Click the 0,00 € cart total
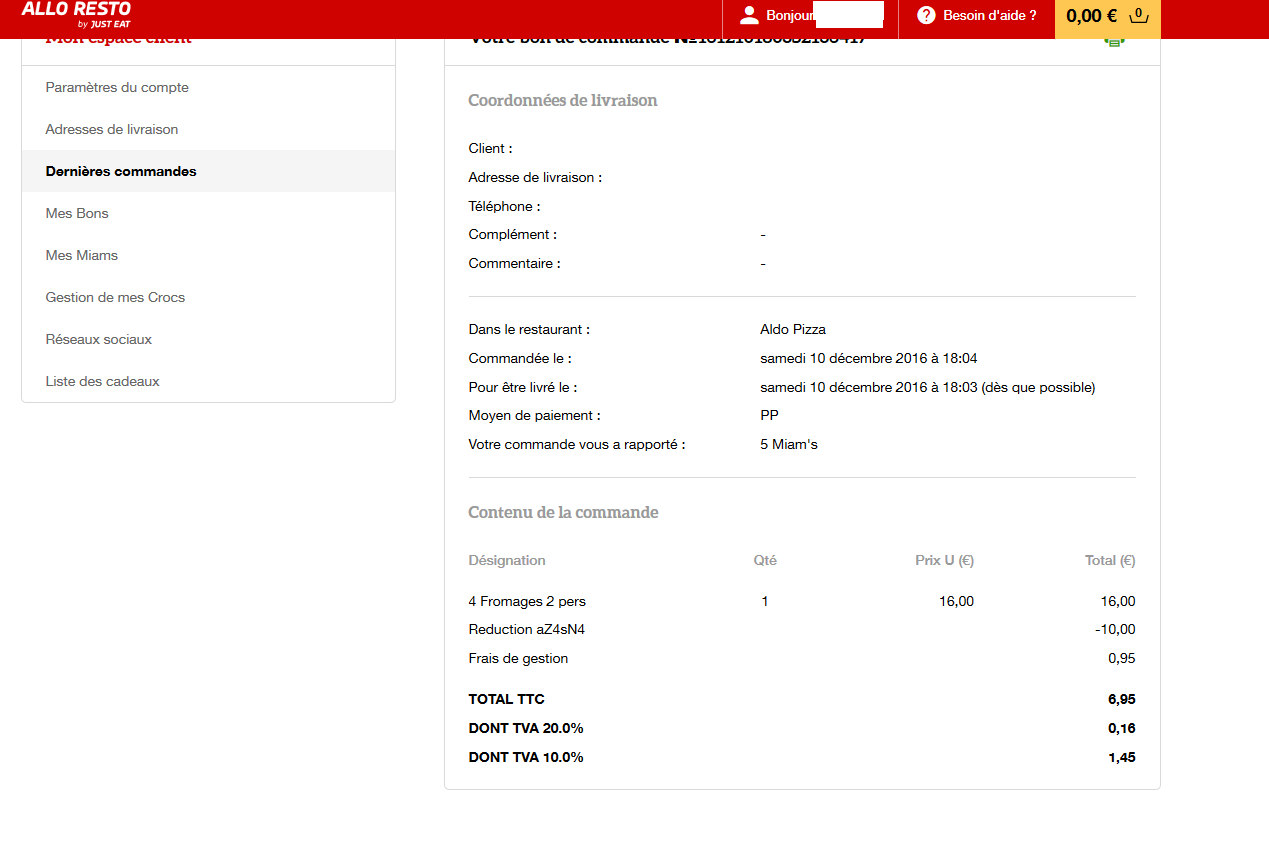The width and height of the screenshot is (1269, 852). (x=1092, y=15)
